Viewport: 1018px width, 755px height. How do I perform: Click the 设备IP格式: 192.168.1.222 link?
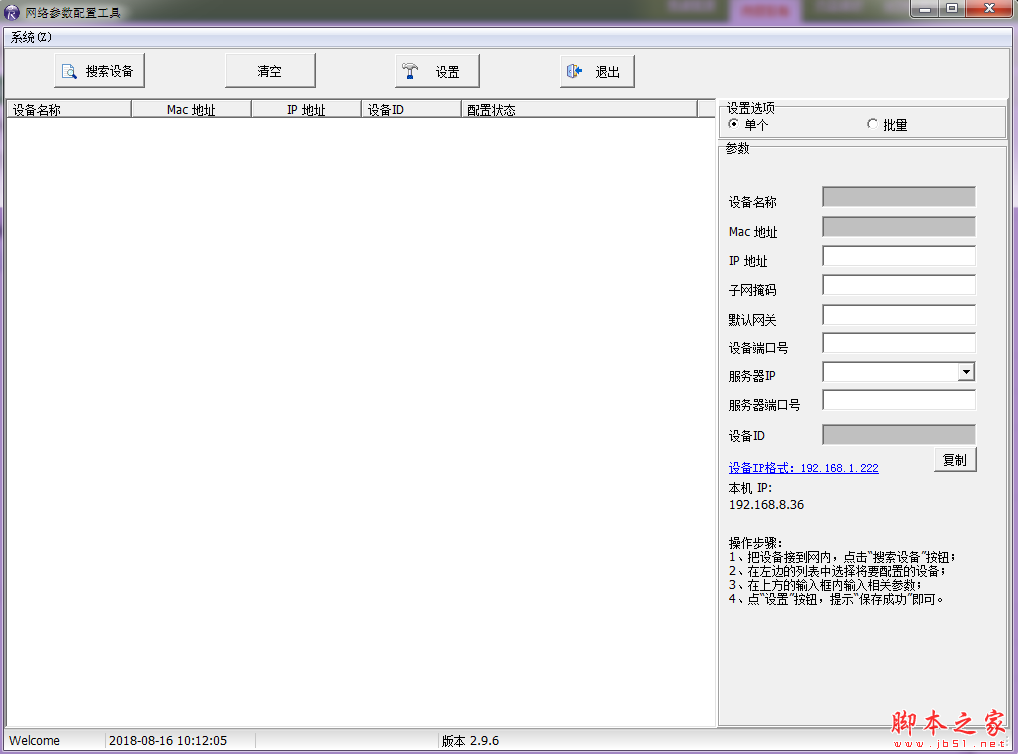[803, 467]
